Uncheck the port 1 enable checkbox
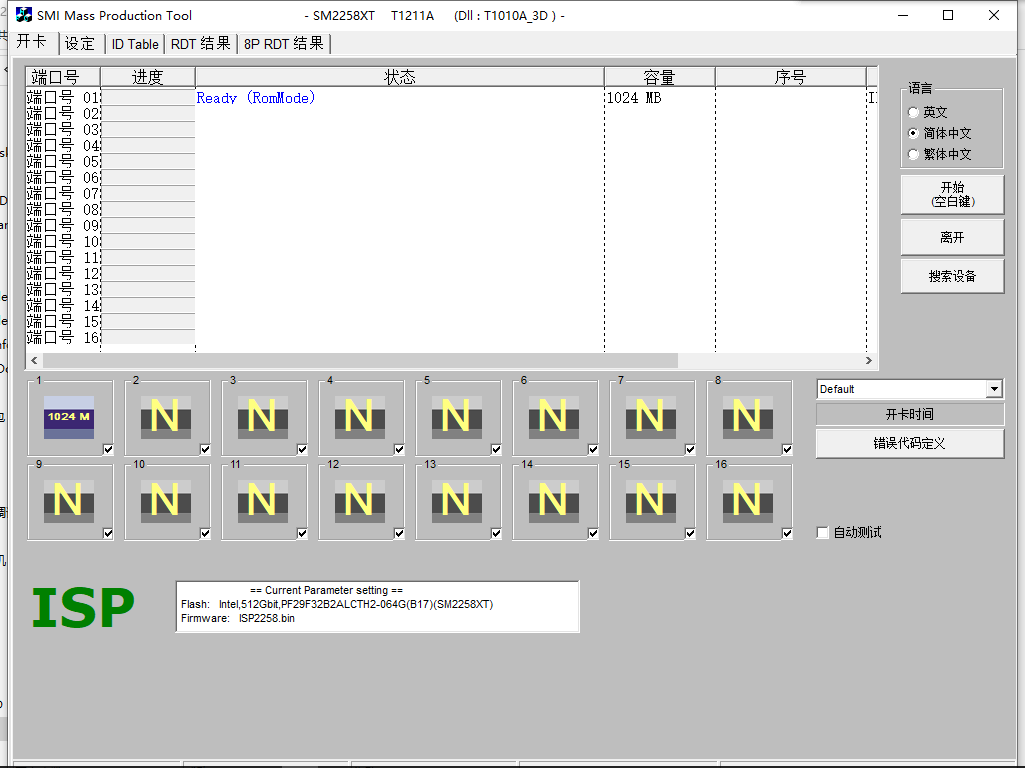The height and width of the screenshot is (768, 1025). pyautogui.click(x=108, y=449)
